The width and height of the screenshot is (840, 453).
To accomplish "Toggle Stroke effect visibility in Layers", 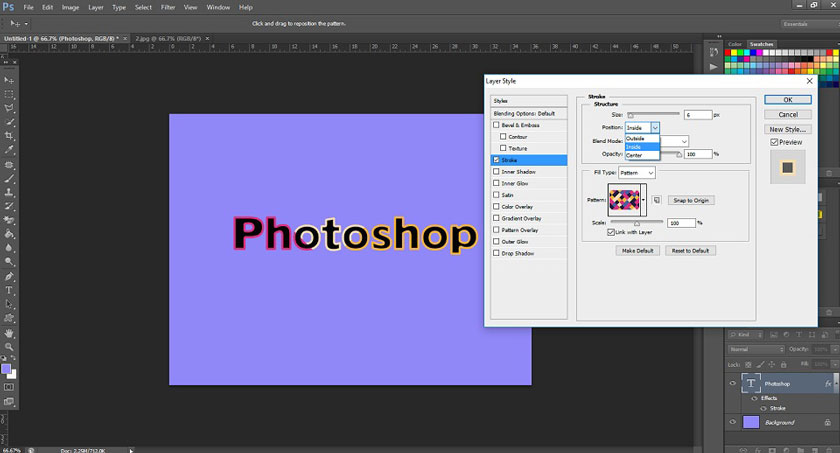I will [763, 409].
